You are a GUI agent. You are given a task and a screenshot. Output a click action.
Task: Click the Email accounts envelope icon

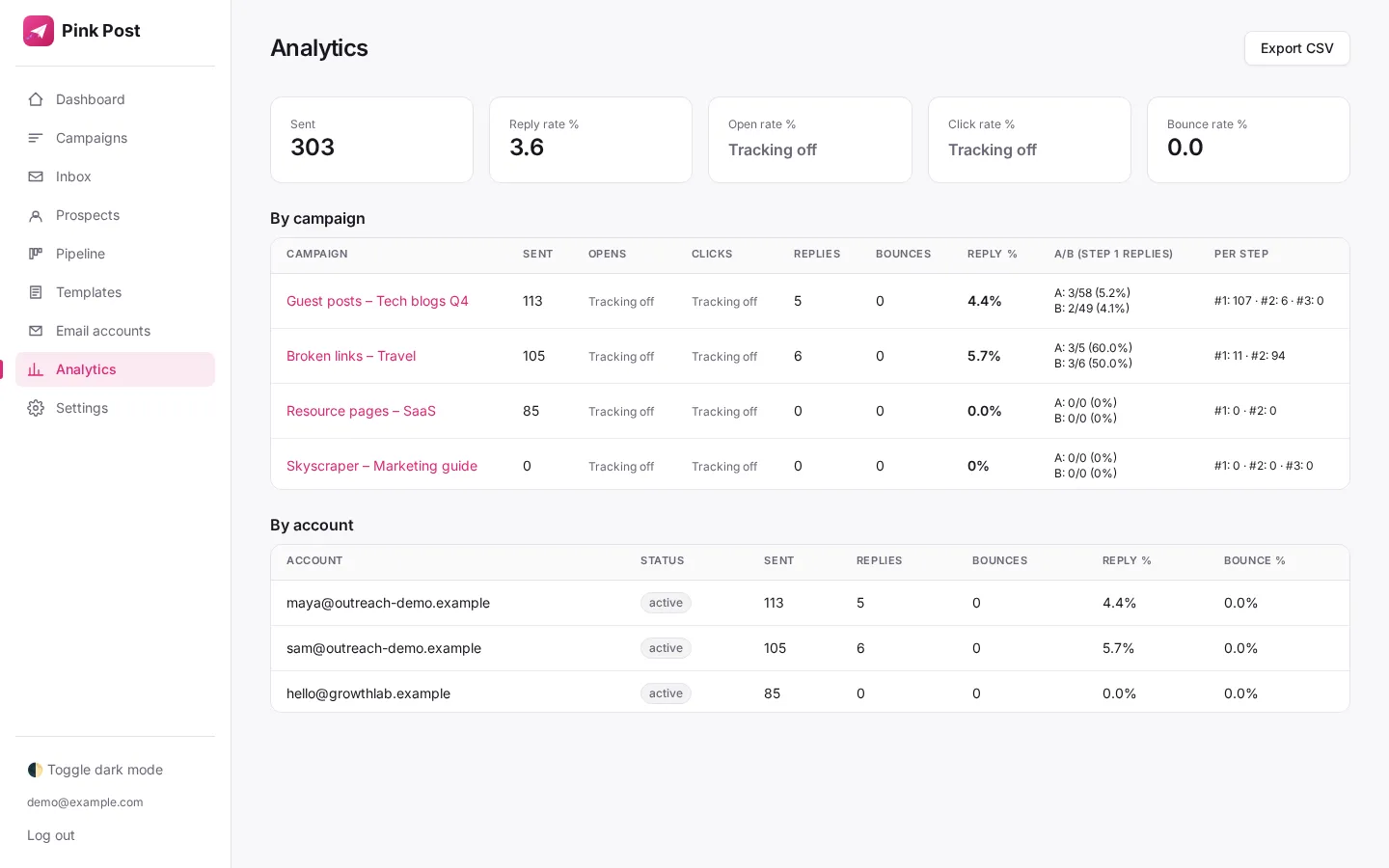(x=36, y=331)
